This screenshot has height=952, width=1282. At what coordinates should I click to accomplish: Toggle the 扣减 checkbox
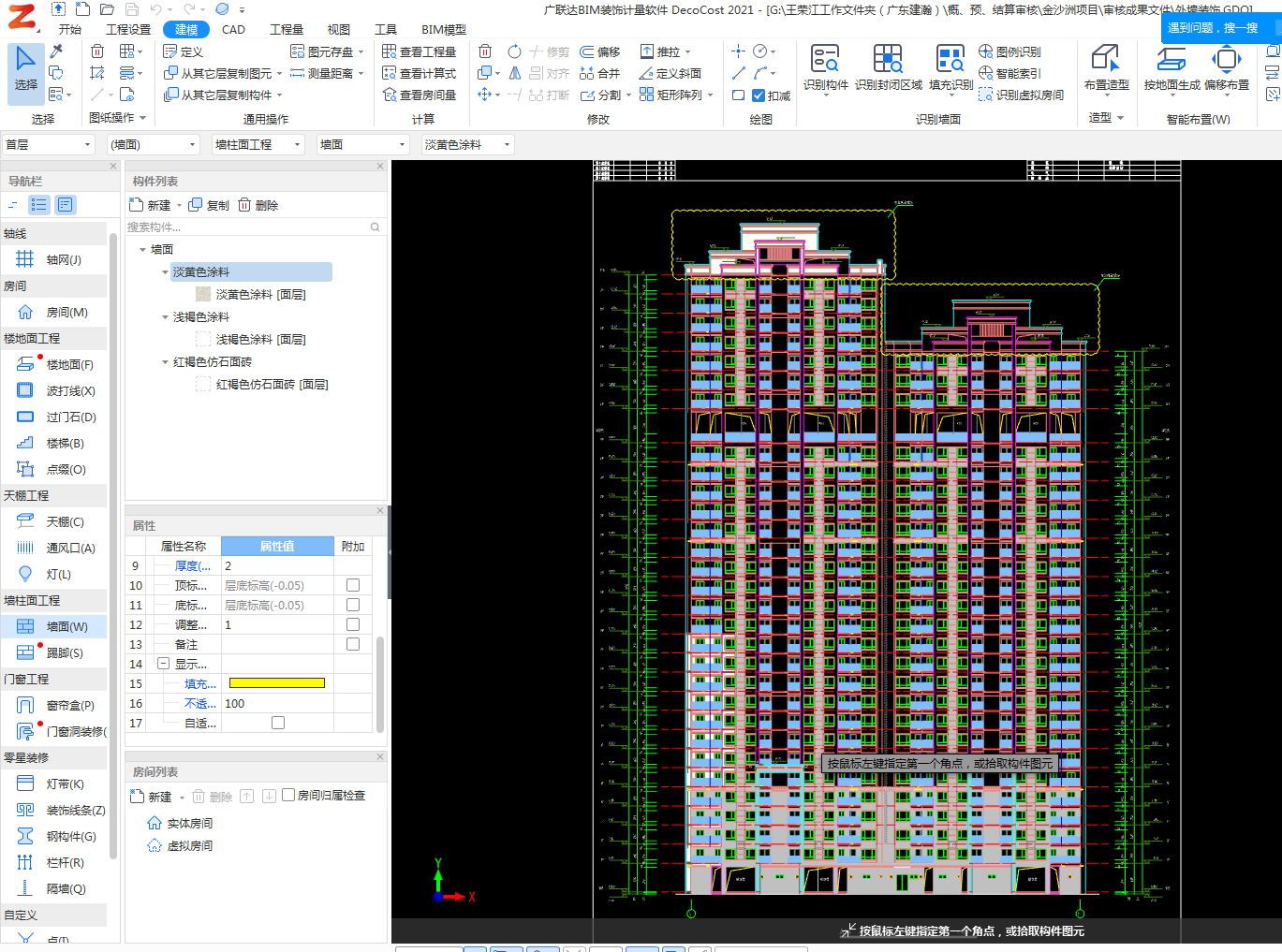759,95
